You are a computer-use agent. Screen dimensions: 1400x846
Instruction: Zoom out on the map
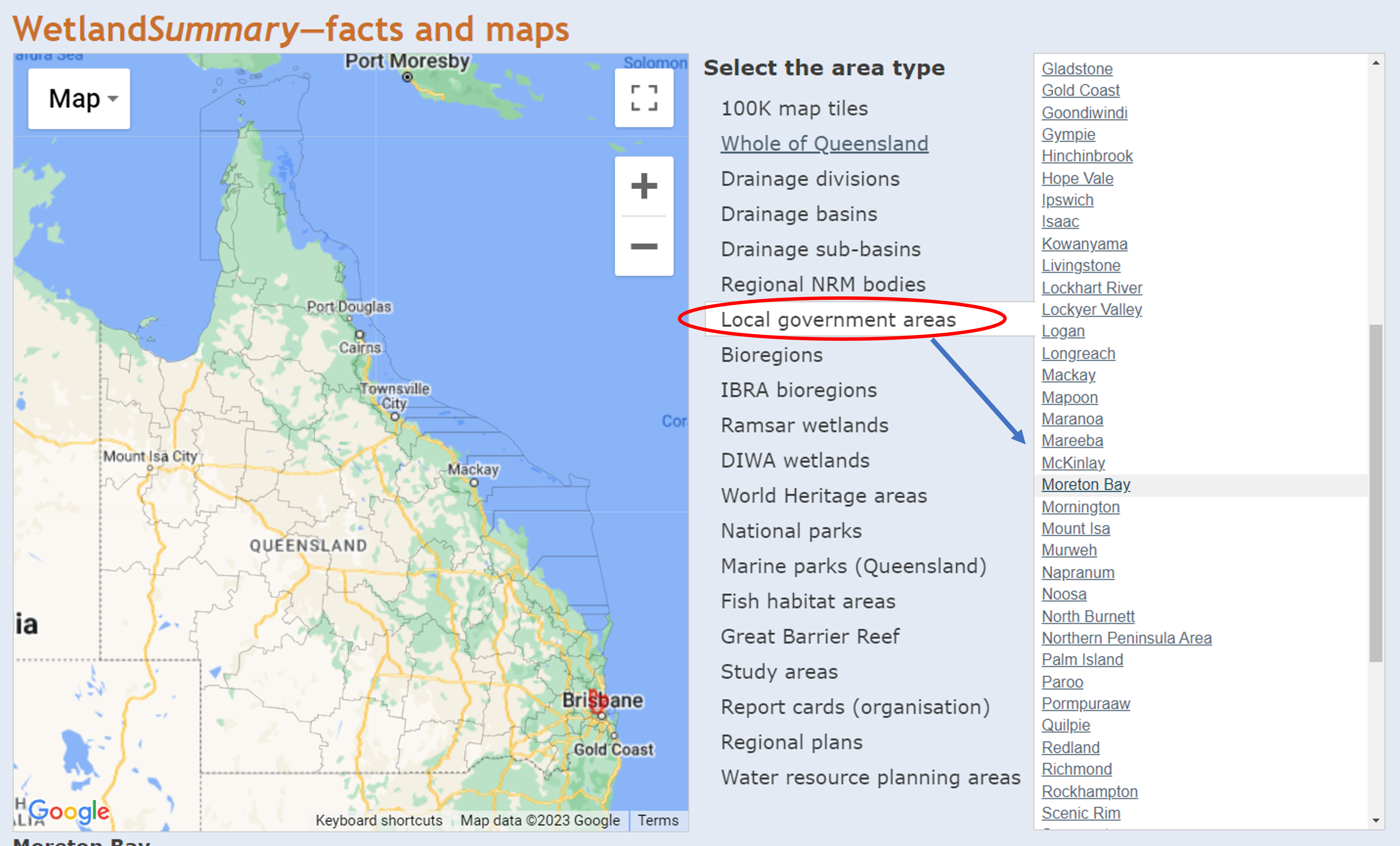tap(644, 246)
